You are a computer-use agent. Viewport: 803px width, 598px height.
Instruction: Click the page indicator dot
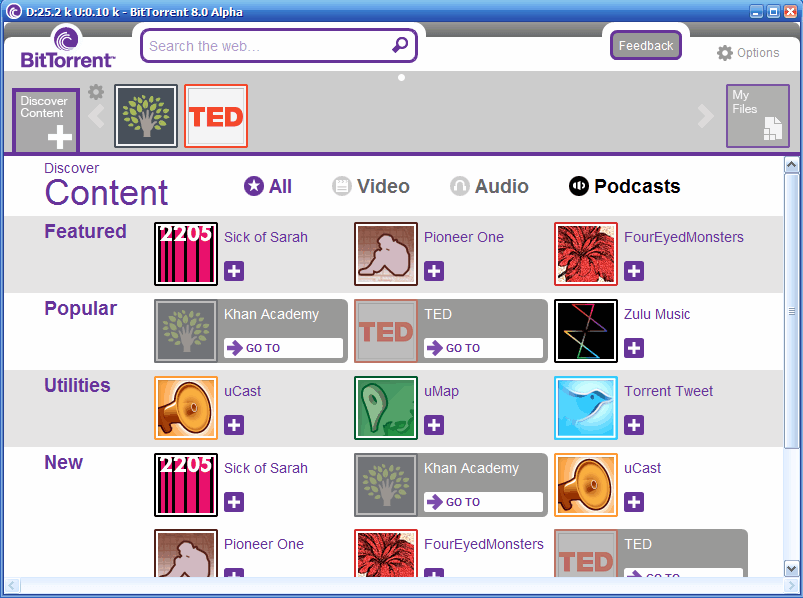(402, 77)
